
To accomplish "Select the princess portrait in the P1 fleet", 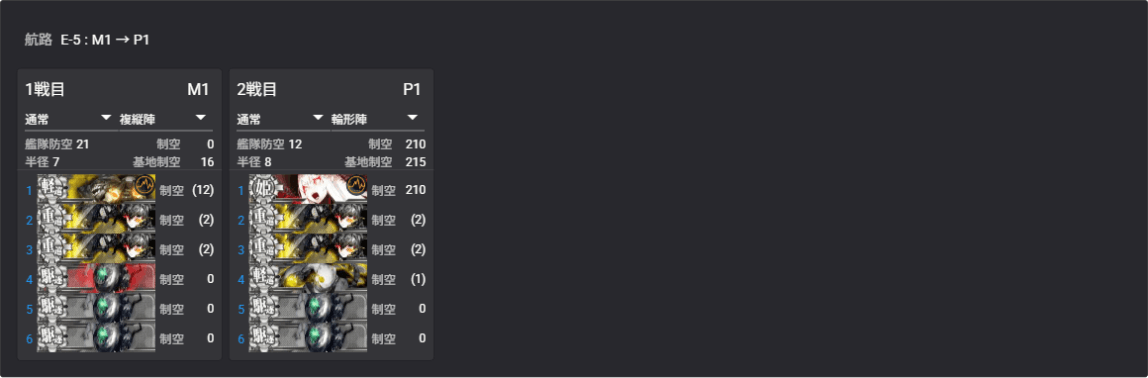I will [308, 190].
